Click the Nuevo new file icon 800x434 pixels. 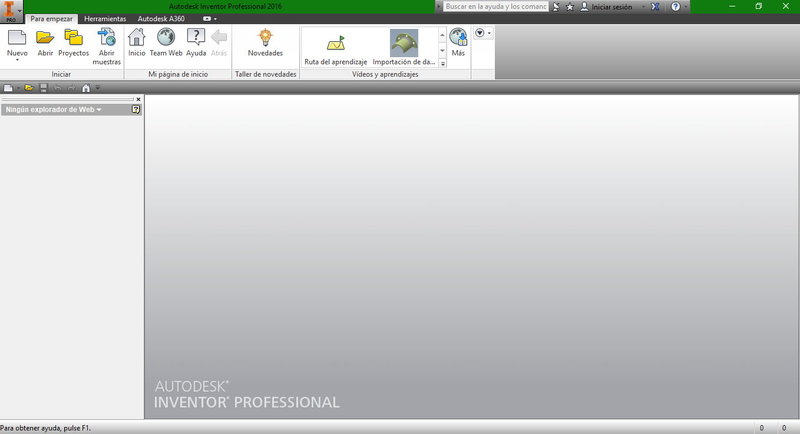[17, 38]
